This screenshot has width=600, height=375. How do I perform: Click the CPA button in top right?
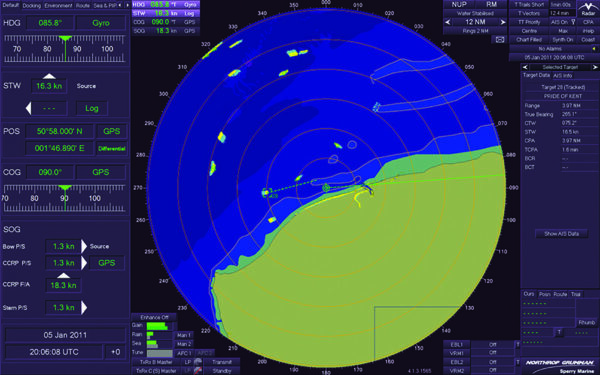coord(588,22)
